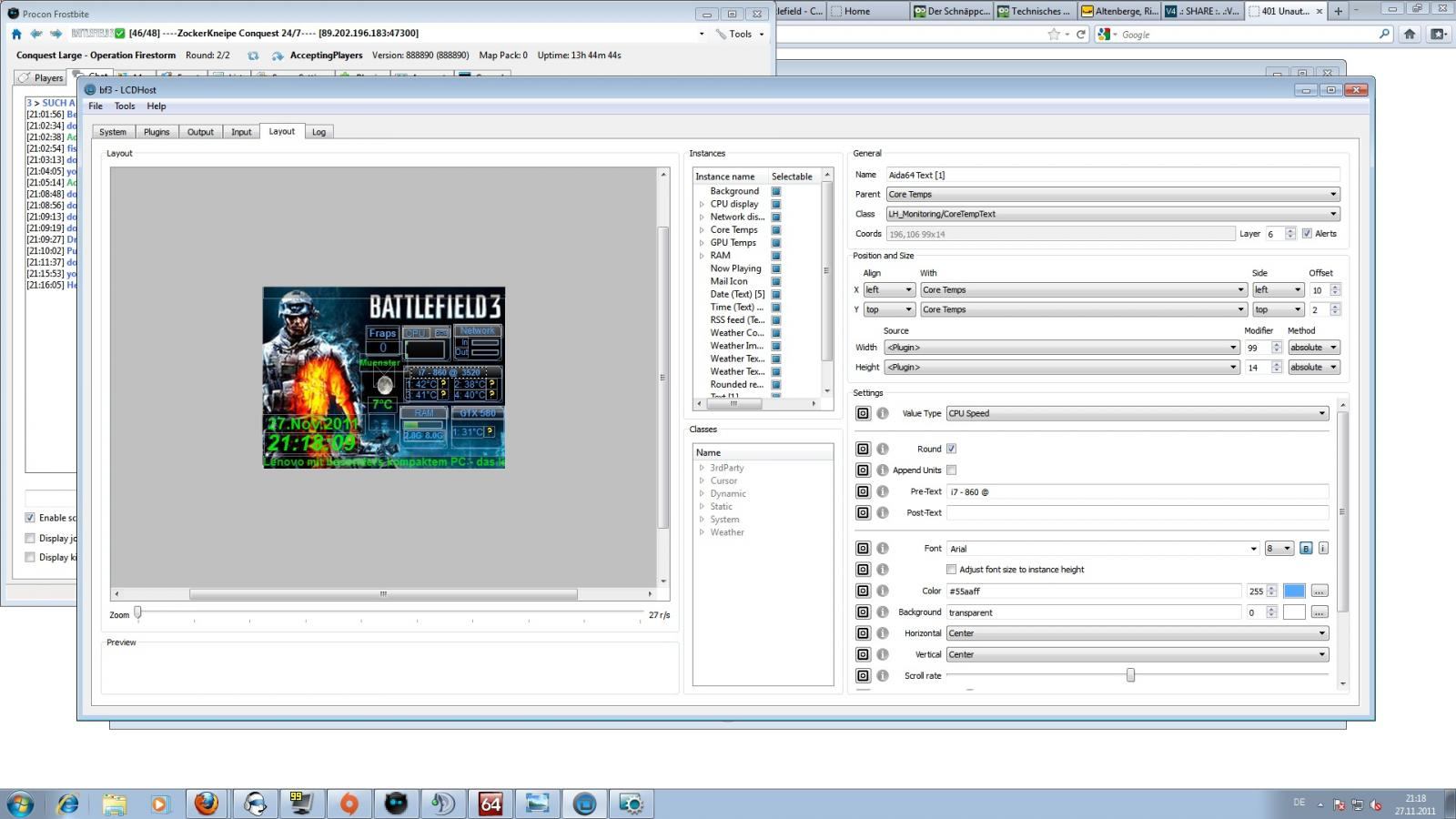Image resolution: width=1456 pixels, height=819 pixels.
Task: Click the Background picker ellipsis button
Action: coord(1319,612)
